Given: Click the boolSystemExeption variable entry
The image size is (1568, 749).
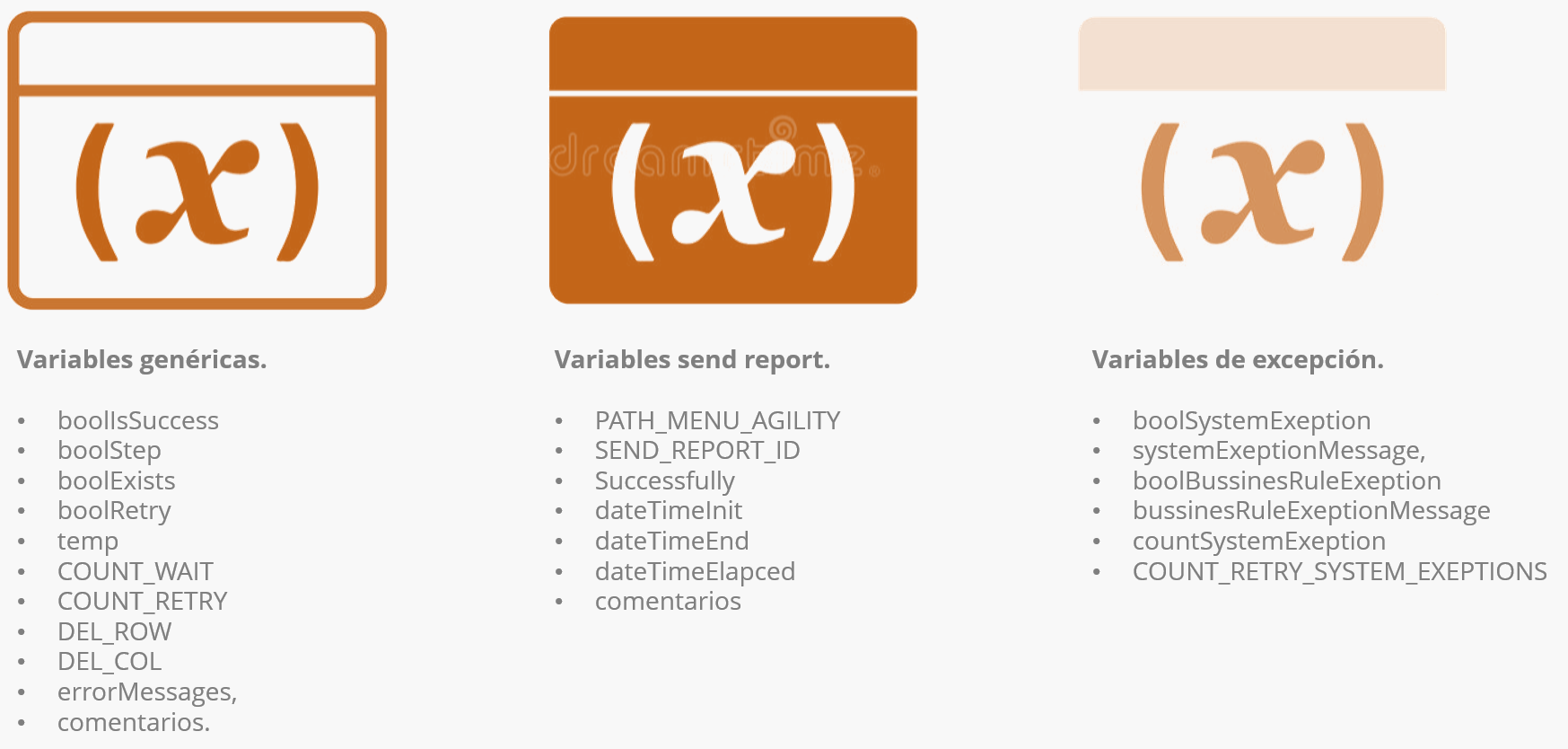Looking at the screenshot, I should (x=1251, y=420).
